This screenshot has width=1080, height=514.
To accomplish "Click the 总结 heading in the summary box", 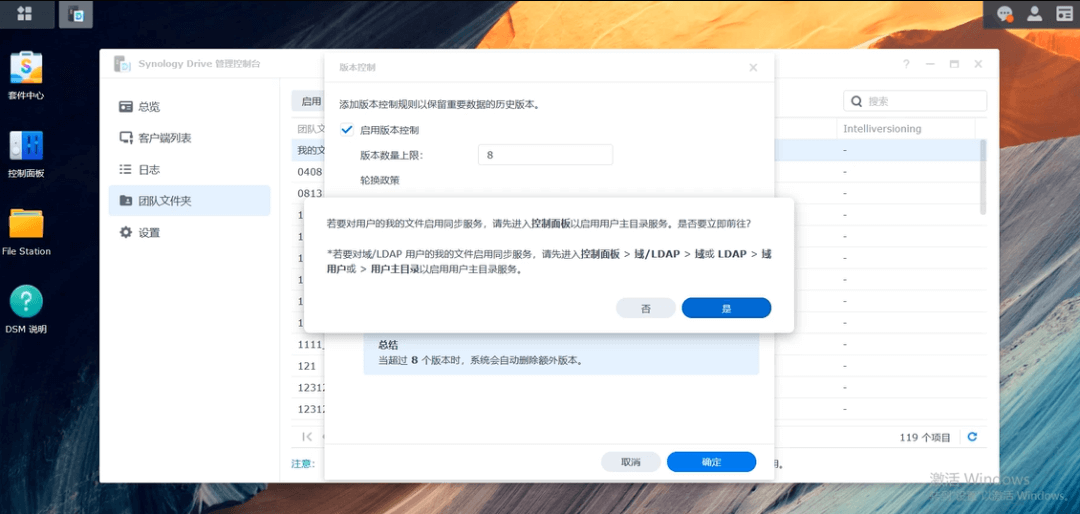I will 388,345.
